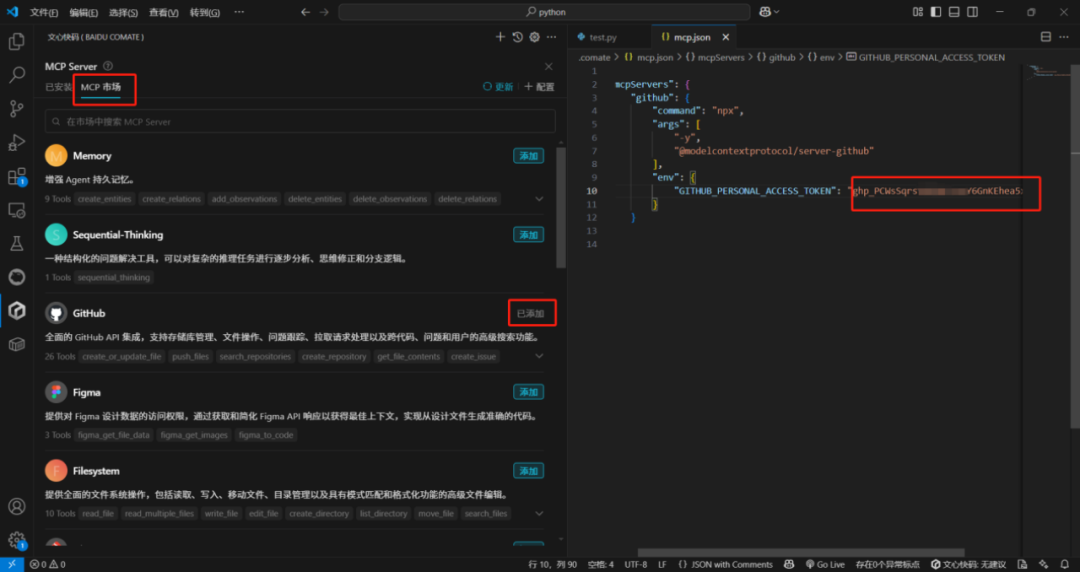Open the Accounts menu
The width and height of the screenshot is (1080, 572).
17,507
